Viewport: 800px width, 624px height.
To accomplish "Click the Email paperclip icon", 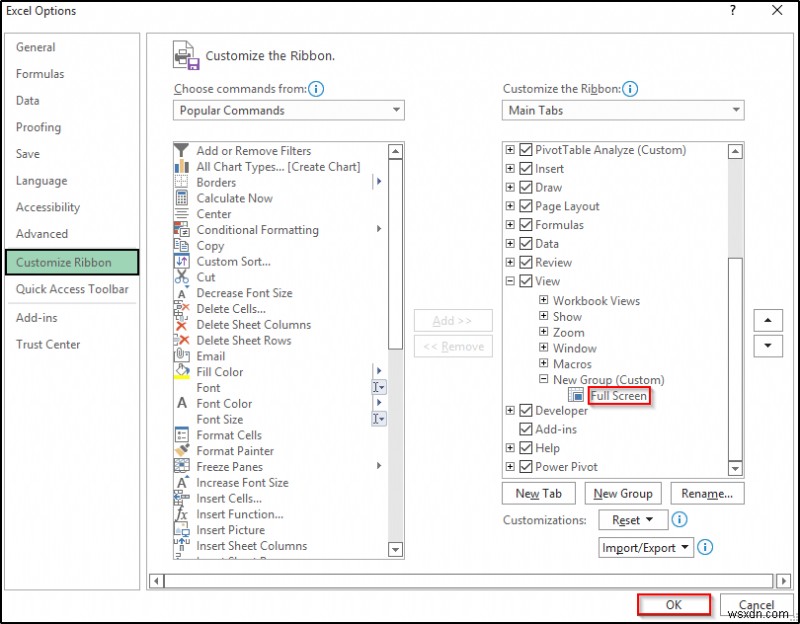I will pos(182,356).
